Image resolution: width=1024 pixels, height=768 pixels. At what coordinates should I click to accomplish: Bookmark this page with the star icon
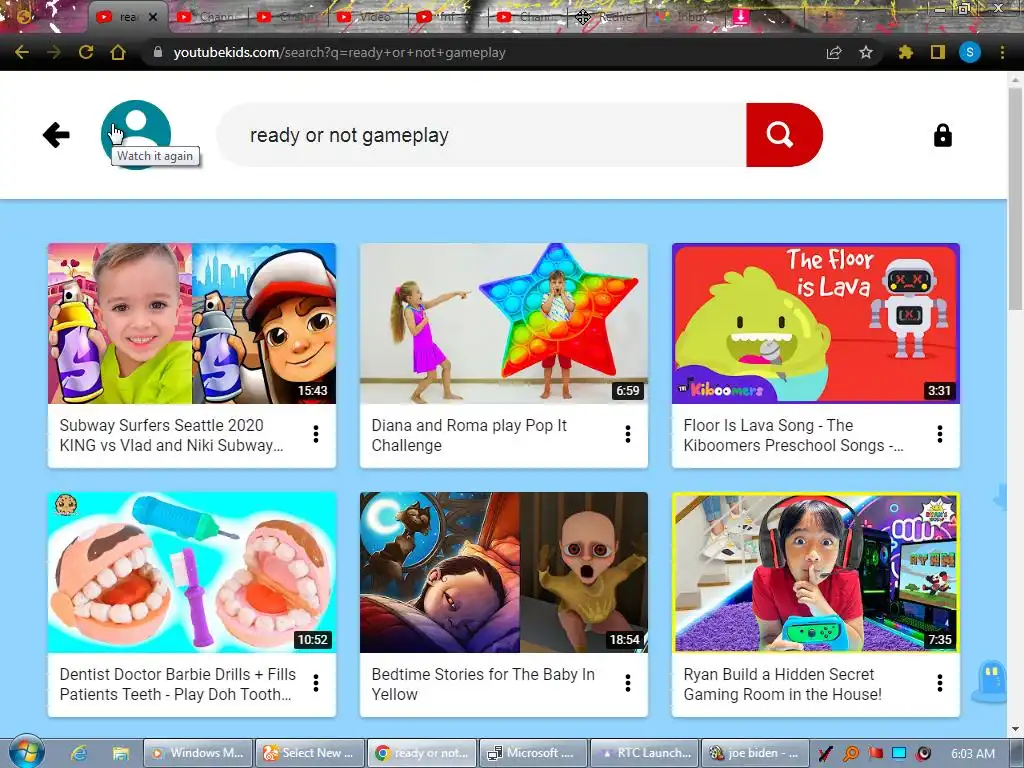(x=866, y=52)
